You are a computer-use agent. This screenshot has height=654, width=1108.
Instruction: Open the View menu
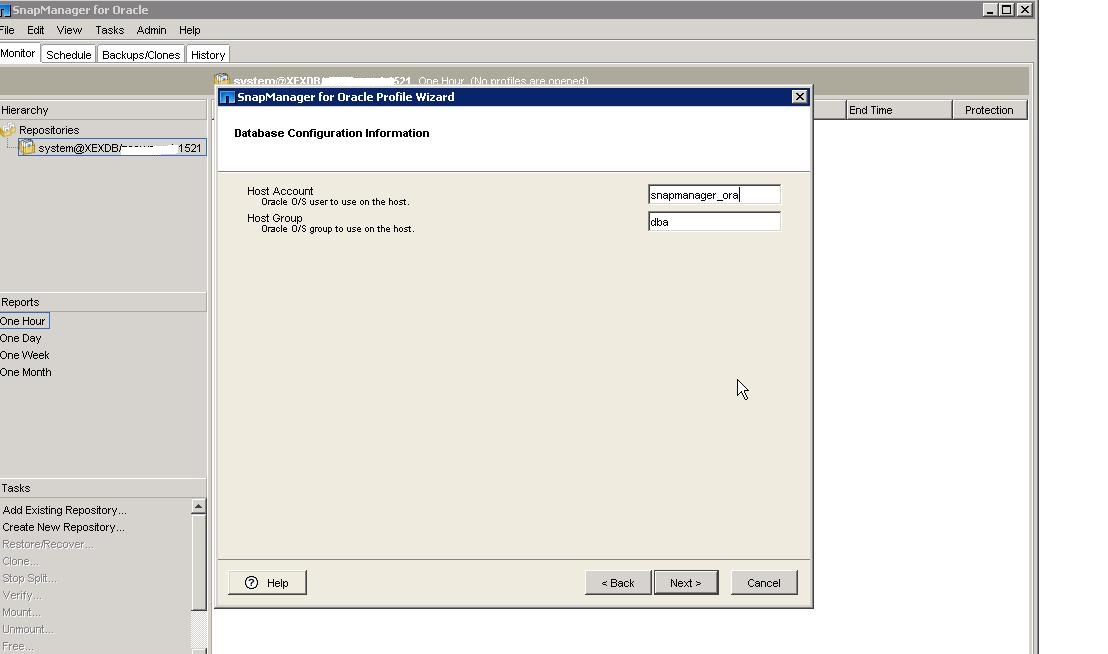click(69, 30)
